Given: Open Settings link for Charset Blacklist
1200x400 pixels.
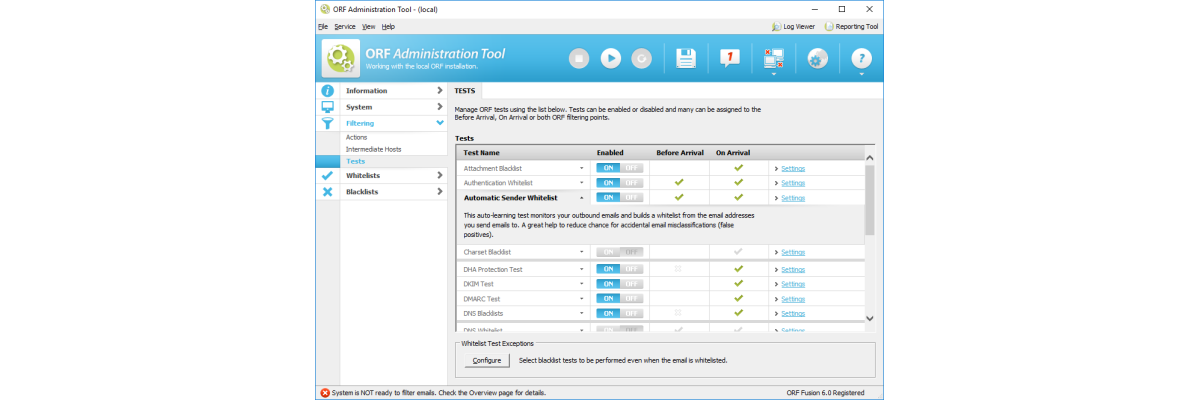Looking at the screenshot, I should [793, 252].
